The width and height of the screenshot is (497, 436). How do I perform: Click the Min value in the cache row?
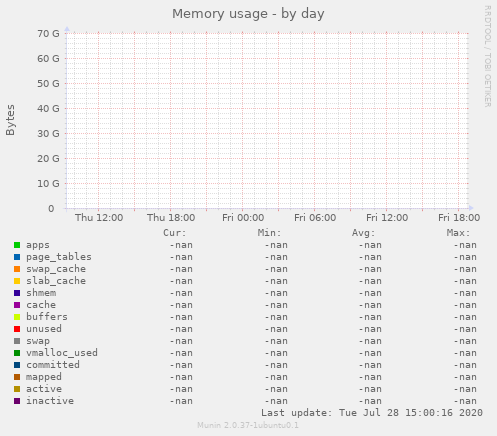[x=276, y=305]
